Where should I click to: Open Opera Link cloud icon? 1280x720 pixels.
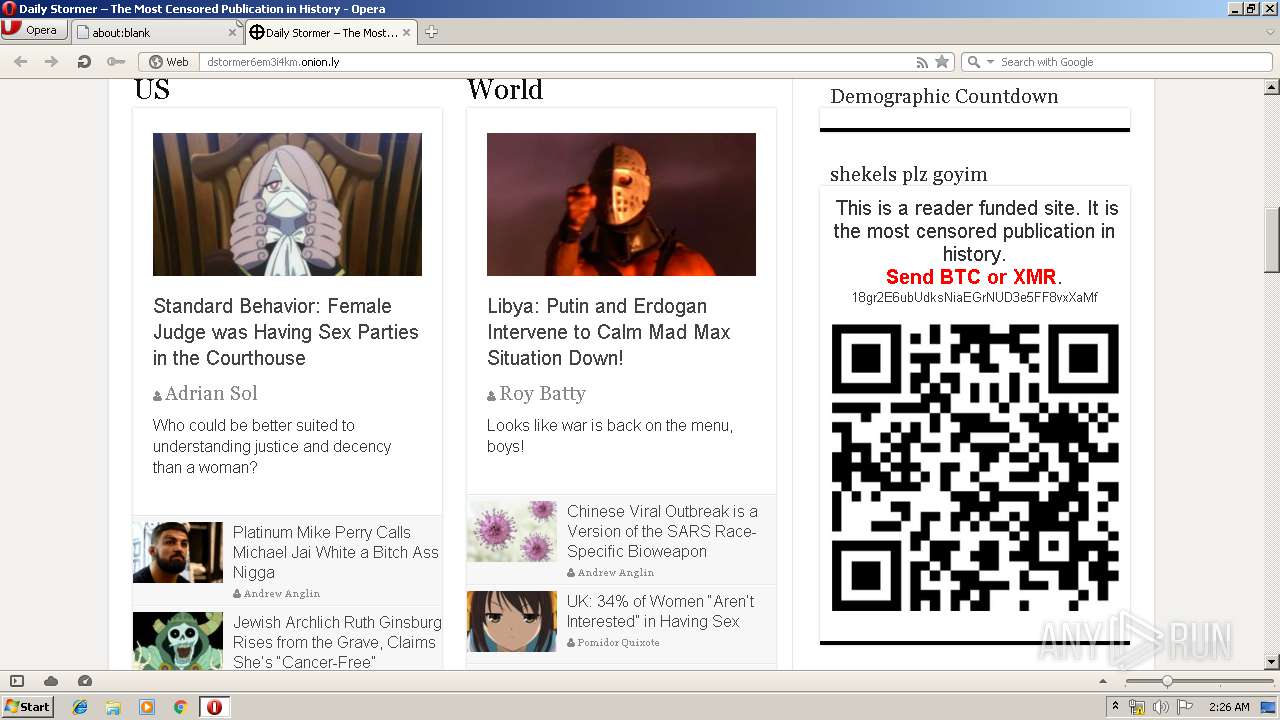(x=51, y=681)
